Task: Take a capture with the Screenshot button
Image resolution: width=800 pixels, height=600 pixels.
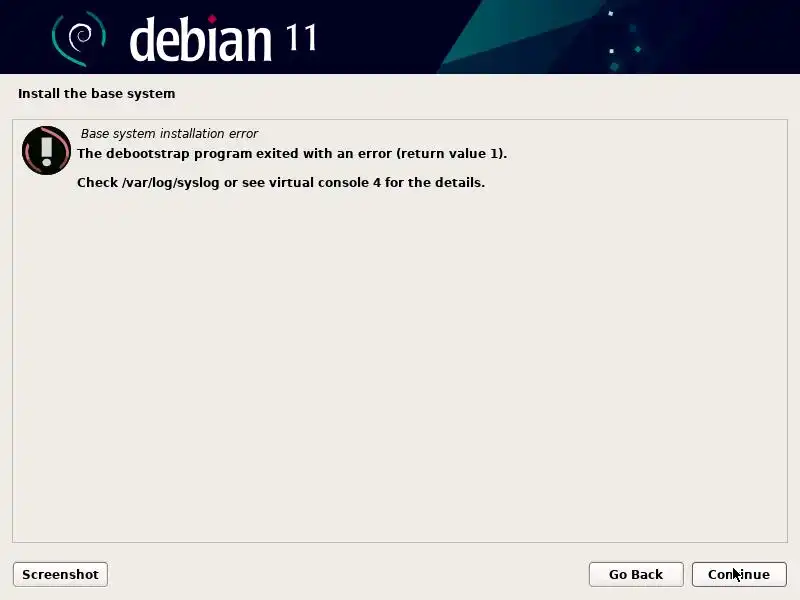Action: pos(60,574)
